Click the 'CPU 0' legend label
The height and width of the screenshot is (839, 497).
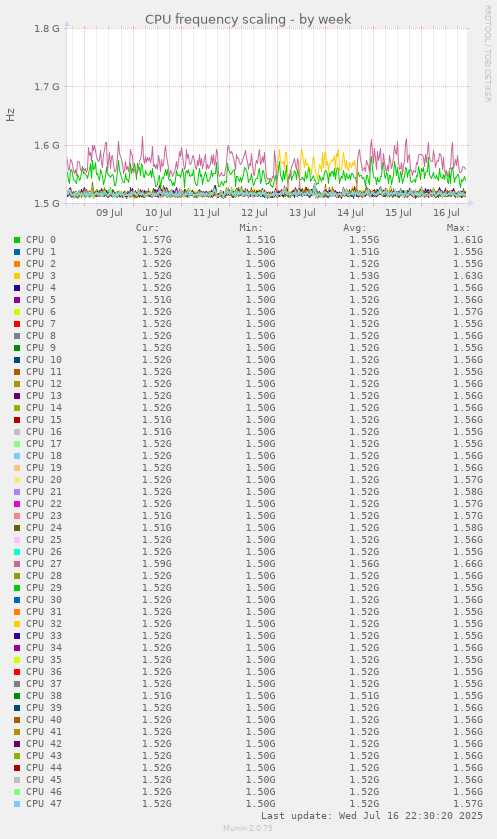[41, 240]
